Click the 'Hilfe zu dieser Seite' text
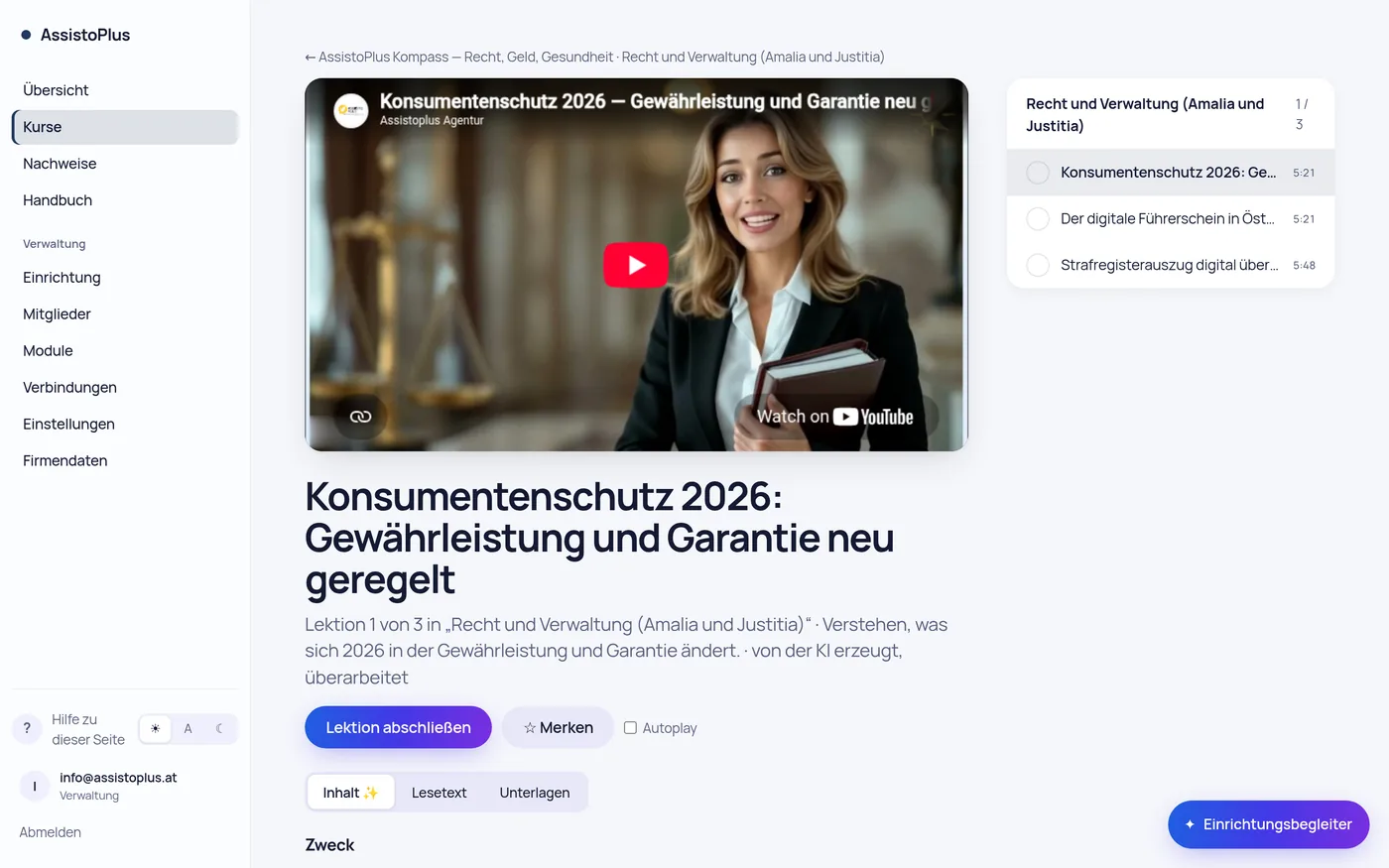This screenshot has width=1389, height=868. coord(88,729)
